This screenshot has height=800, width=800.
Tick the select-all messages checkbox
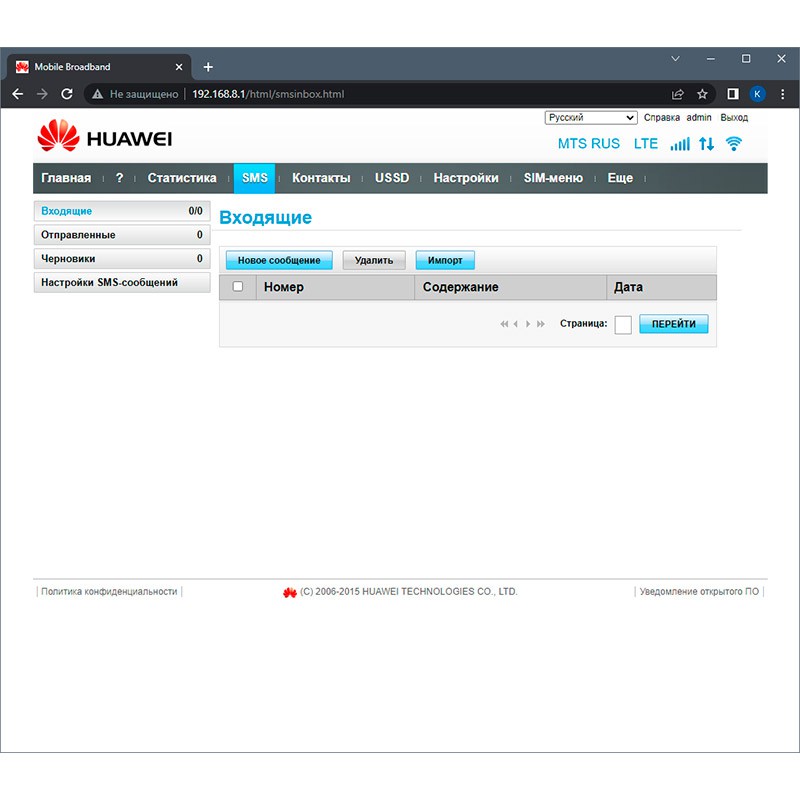coord(237,287)
